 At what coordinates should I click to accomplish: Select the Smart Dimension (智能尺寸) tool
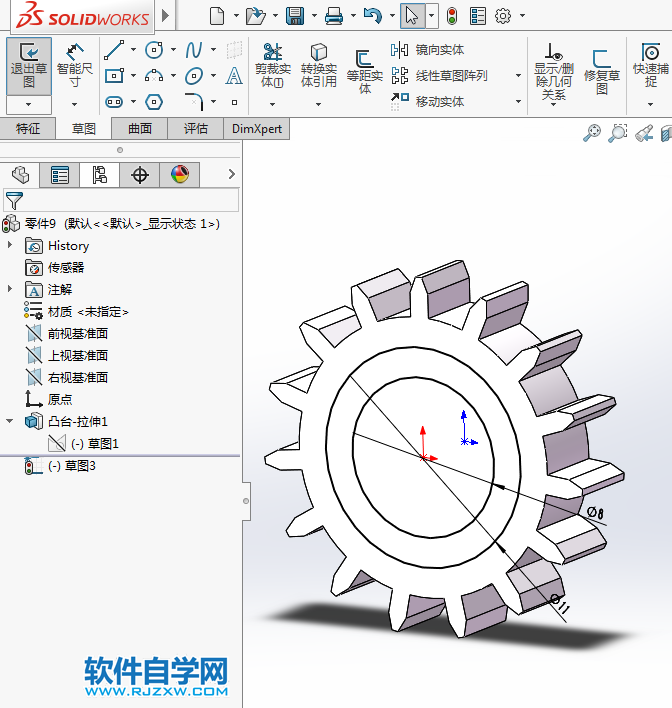click(x=75, y=66)
